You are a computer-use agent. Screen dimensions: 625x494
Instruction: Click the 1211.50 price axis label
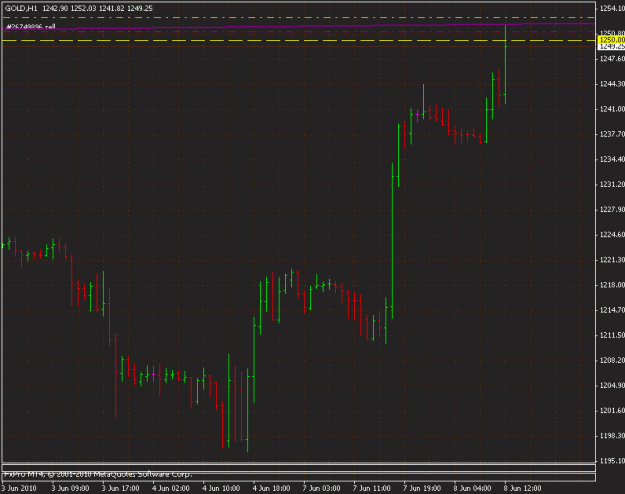click(x=612, y=335)
